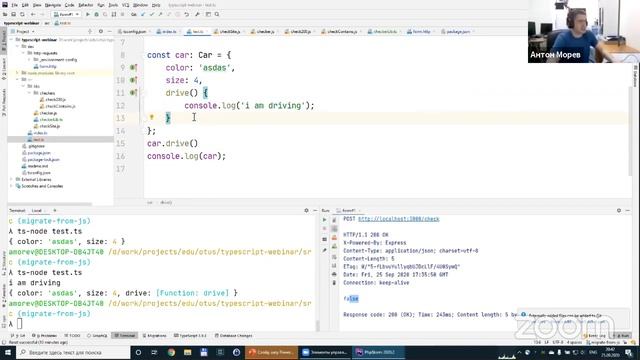The height and width of the screenshot is (360, 640).
Task: Collapse the checkers folder
Action: pyautogui.click(x=29, y=93)
